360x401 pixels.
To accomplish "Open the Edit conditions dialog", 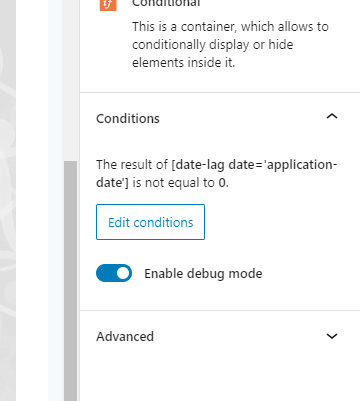I will coord(150,222).
